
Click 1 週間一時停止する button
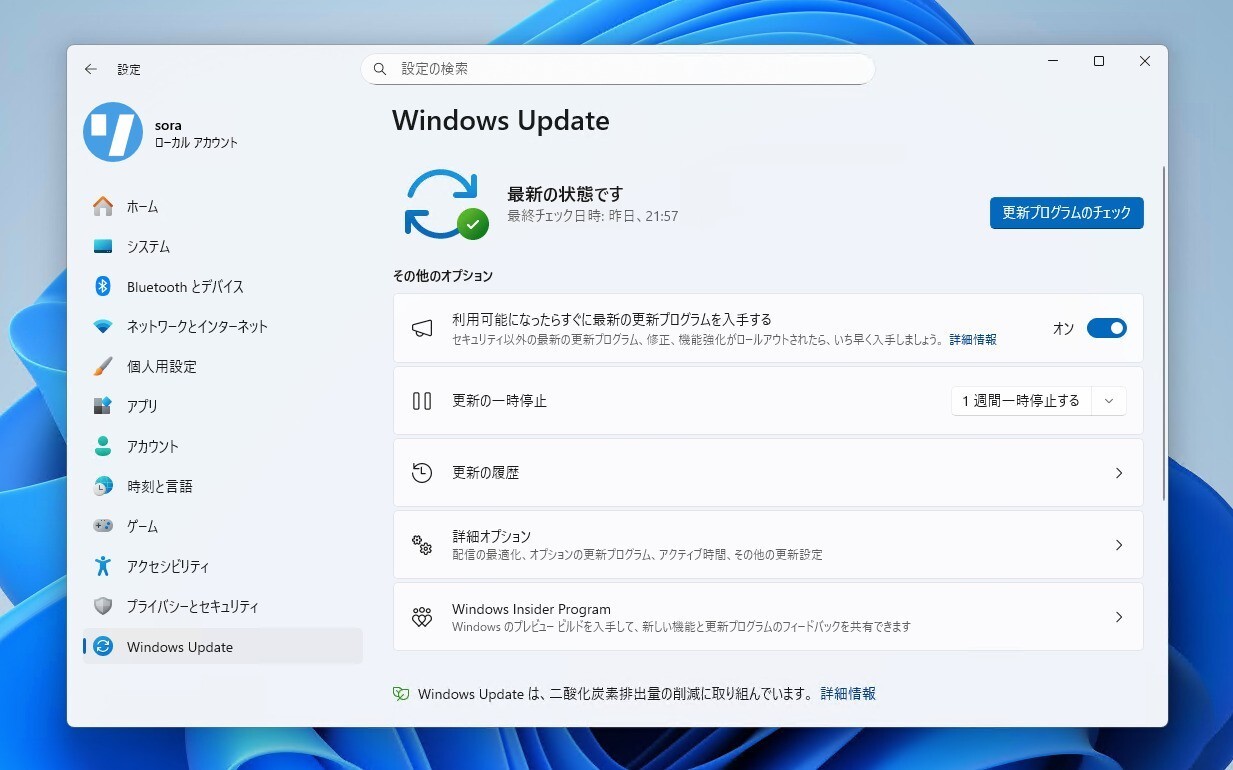[x=1021, y=401]
